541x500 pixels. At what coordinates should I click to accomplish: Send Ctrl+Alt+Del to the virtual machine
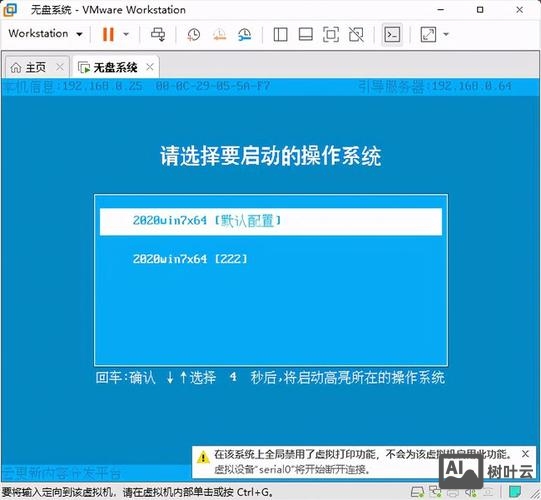[158, 34]
